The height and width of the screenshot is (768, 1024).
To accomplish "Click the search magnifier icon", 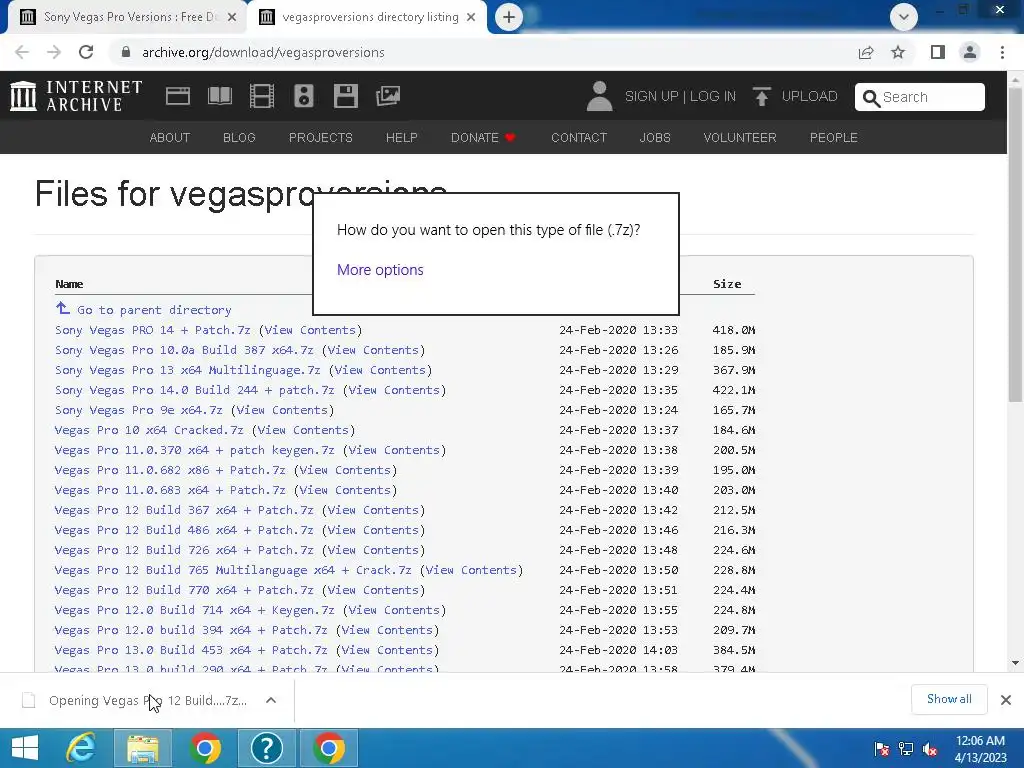I will (x=871, y=98).
